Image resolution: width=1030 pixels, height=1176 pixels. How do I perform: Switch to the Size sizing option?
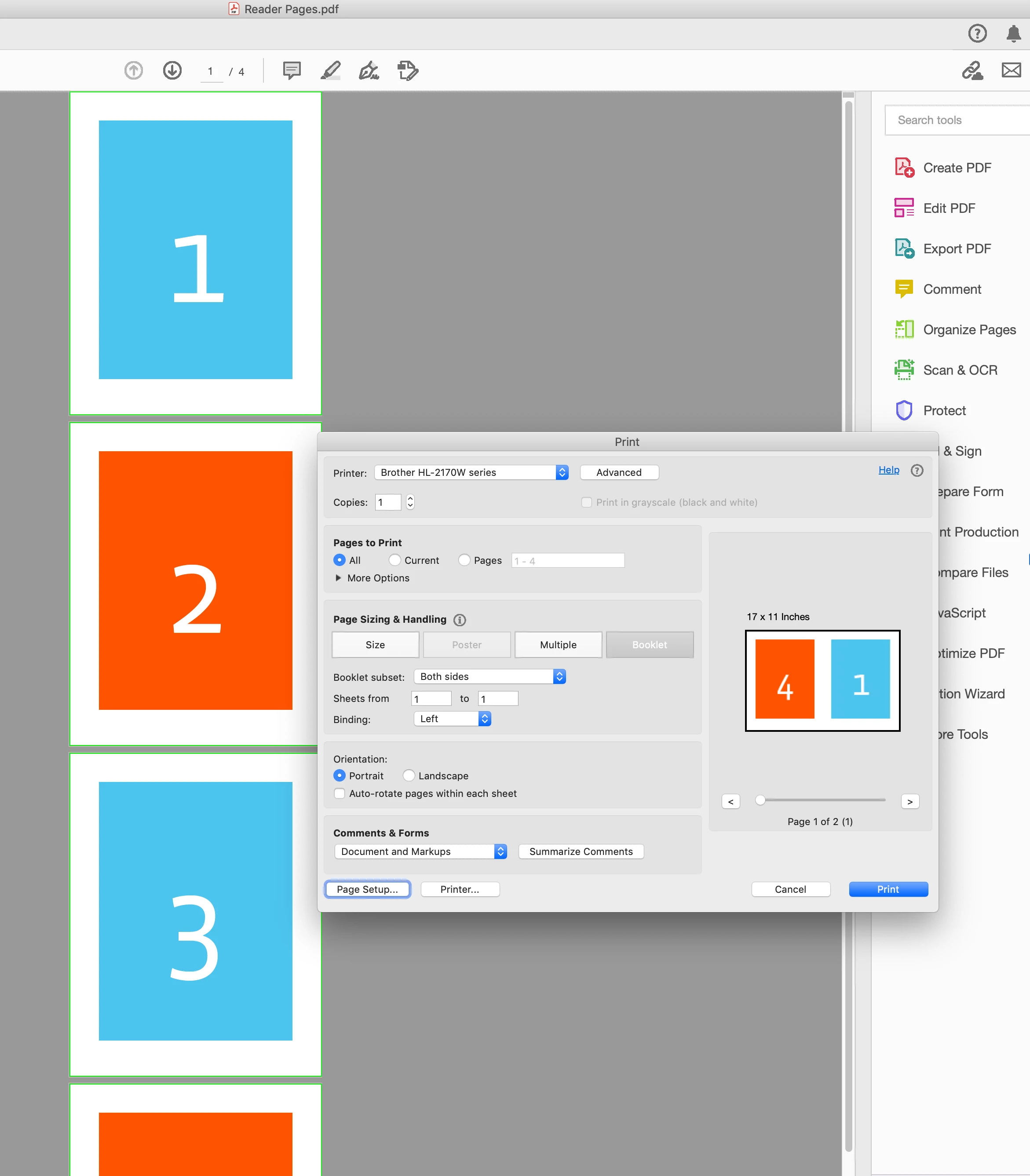tap(375, 645)
